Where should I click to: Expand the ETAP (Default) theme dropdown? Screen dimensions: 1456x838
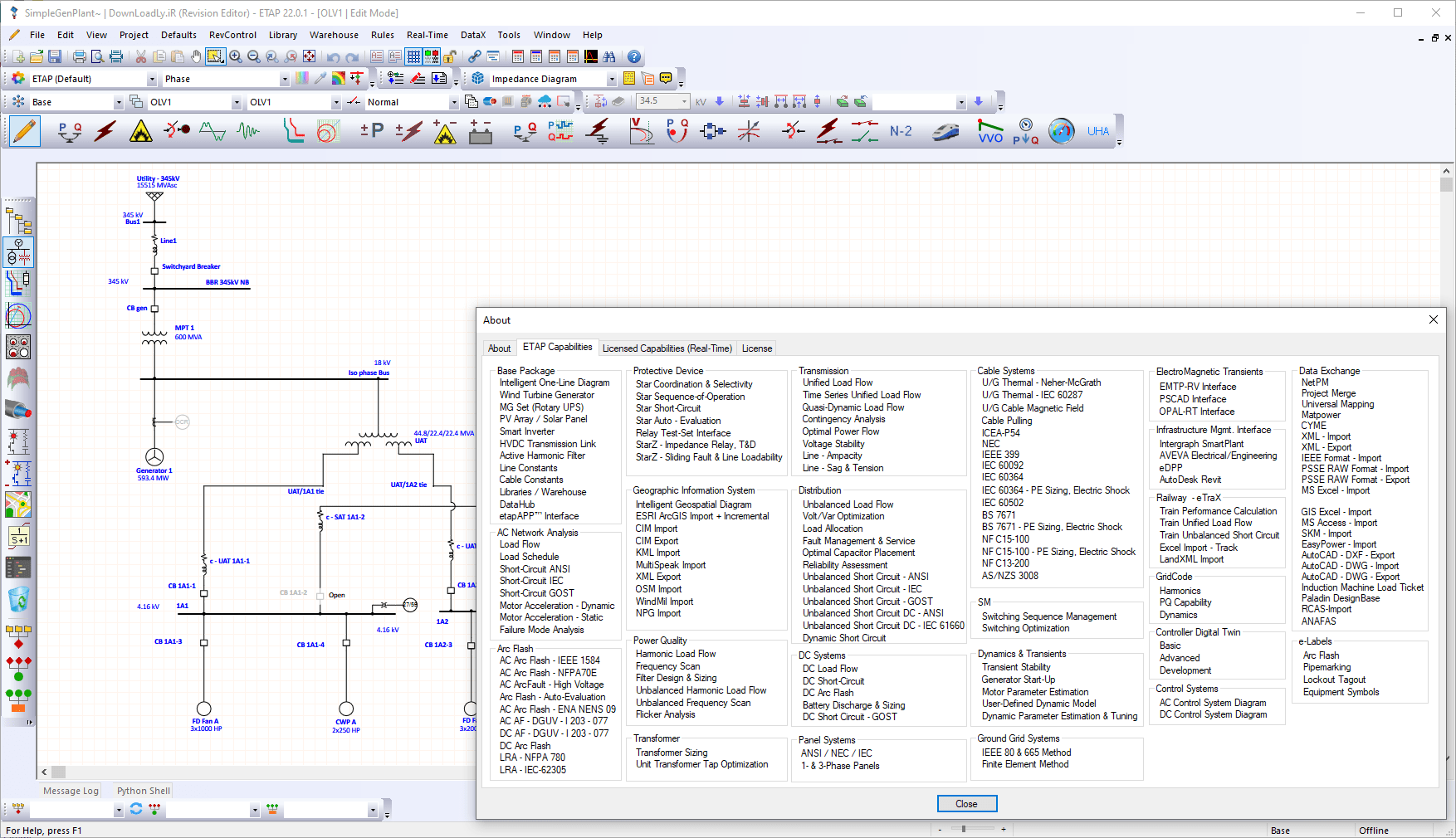pos(152,79)
